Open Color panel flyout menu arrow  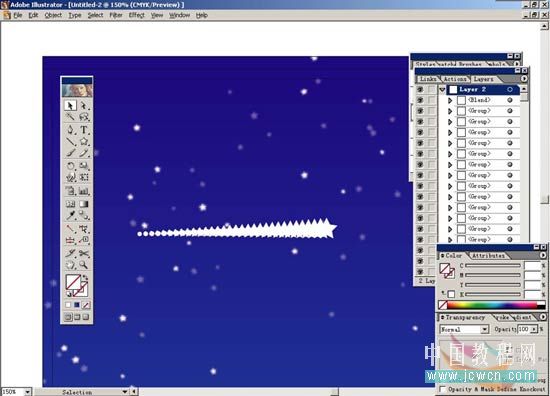click(543, 255)
